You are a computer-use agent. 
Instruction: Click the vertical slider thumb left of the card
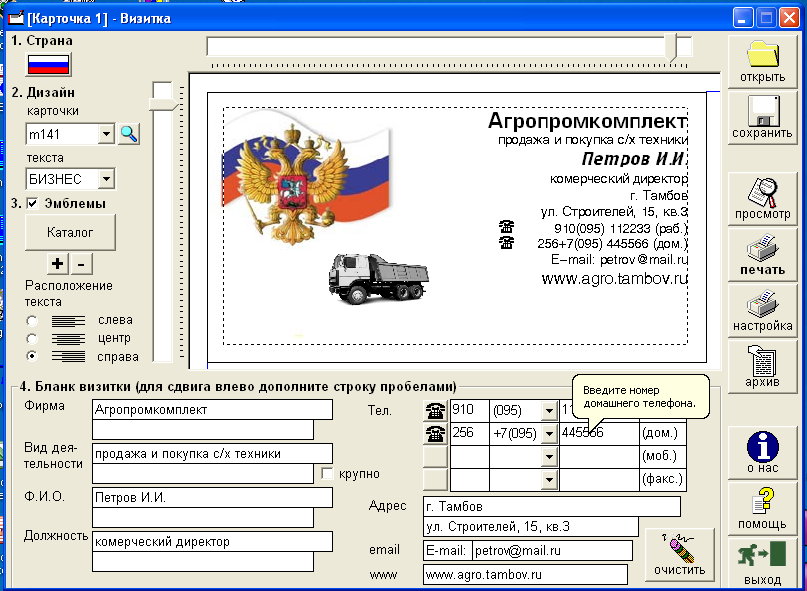pos(163,104)
